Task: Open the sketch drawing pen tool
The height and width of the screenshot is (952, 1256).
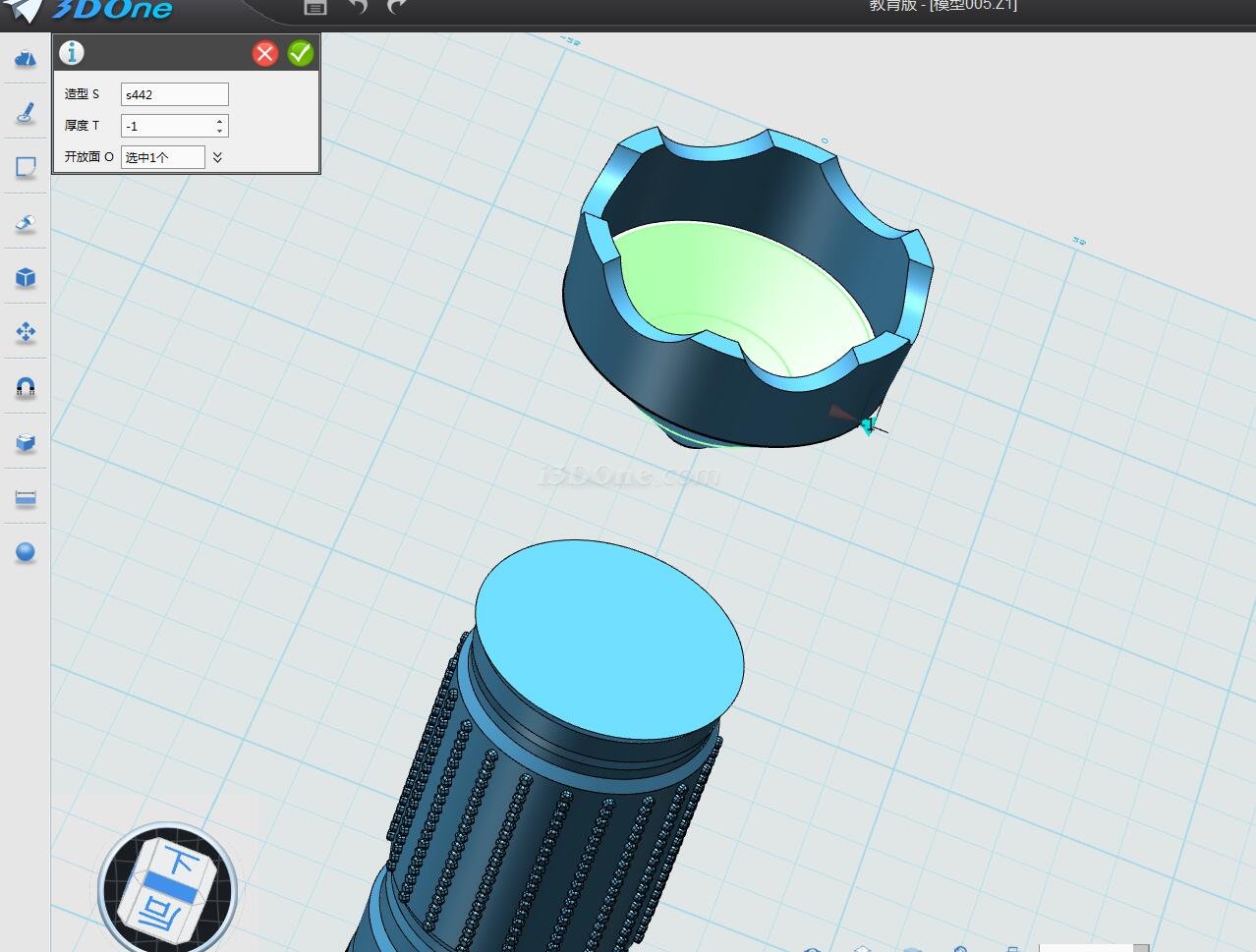Action: [x=26, y=113]
